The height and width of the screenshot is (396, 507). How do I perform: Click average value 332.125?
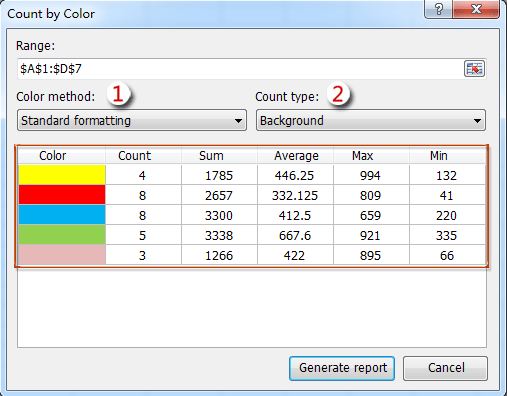click(x=295, y=196)
